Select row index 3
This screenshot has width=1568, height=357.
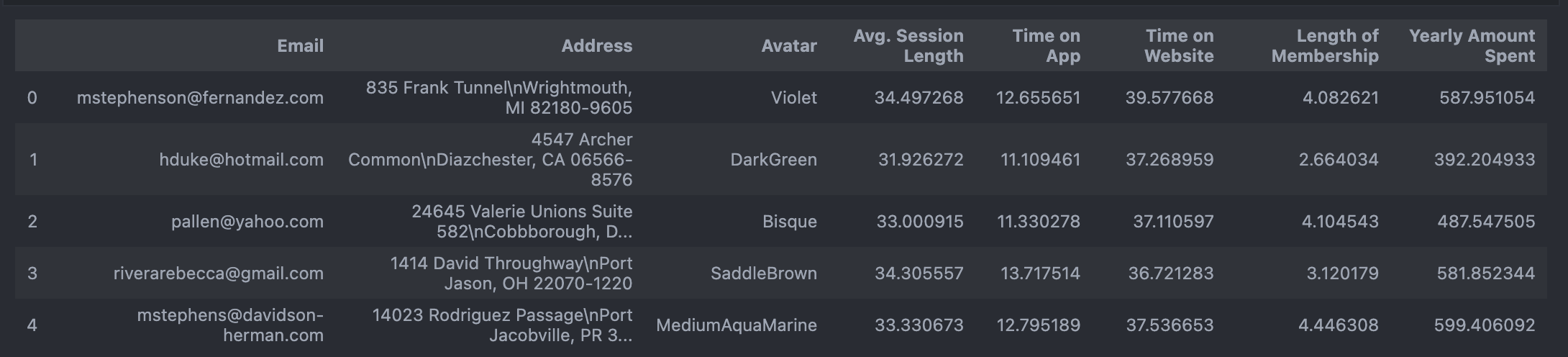click(x=32, y=274)
